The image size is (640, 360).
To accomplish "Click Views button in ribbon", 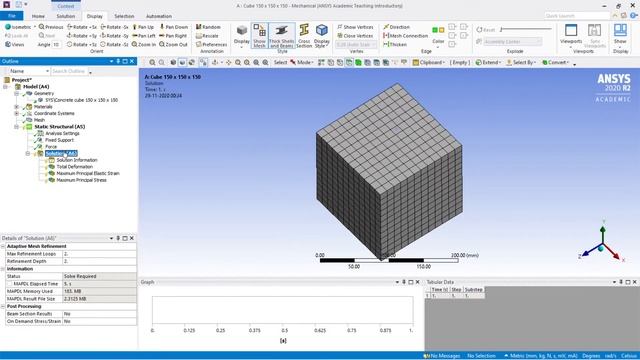I will click(x=15, y=44).
